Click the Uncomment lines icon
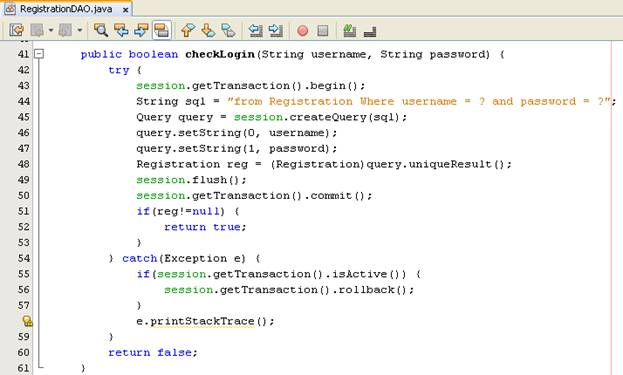Screen dimensions: 623x375 (x=370, y=31)
